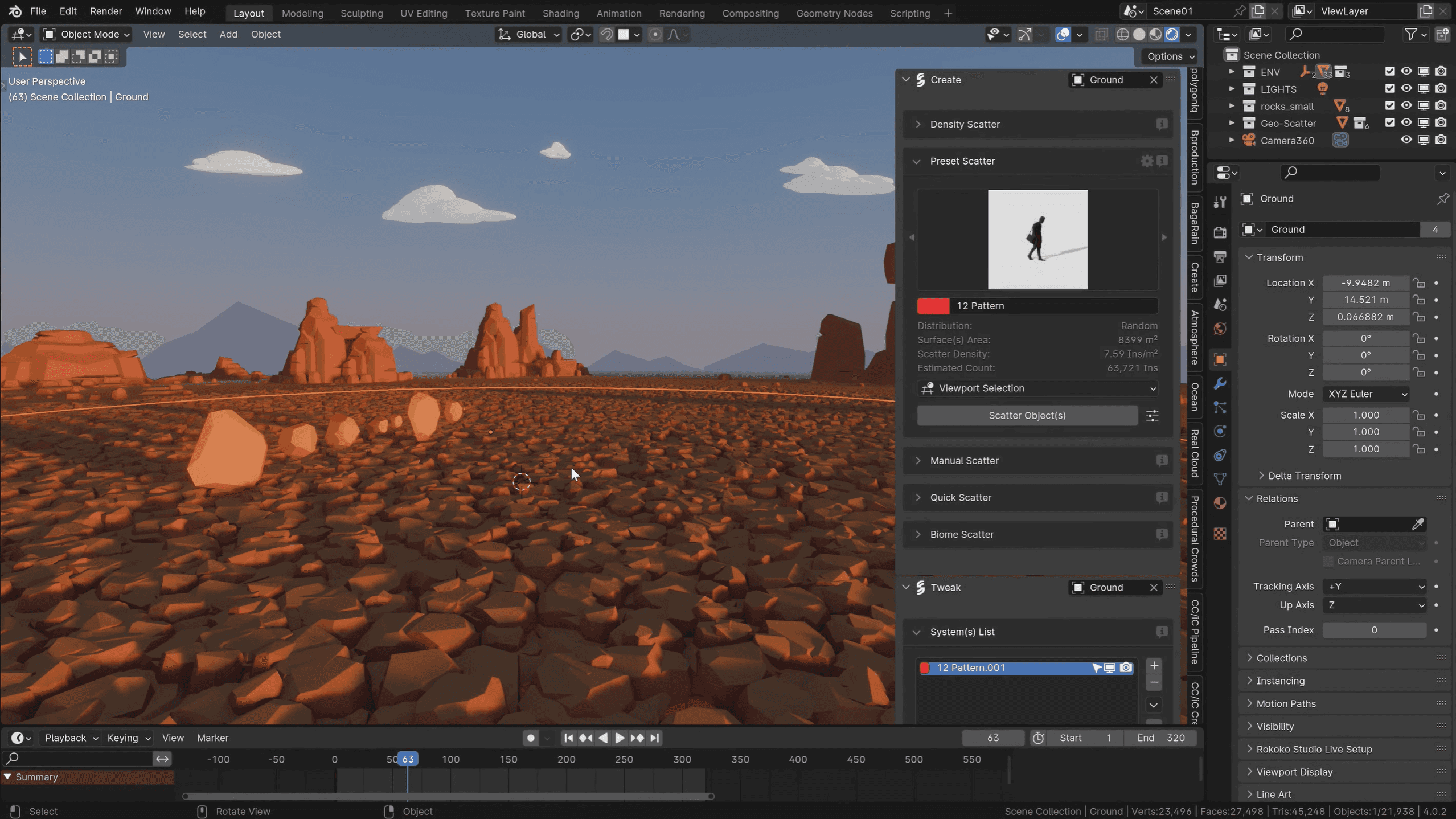Viewport: 1456px width, 819px height.
Task: Uncheck the rocks_small collection exclude checkbox
Action: tap(1389, 106)
